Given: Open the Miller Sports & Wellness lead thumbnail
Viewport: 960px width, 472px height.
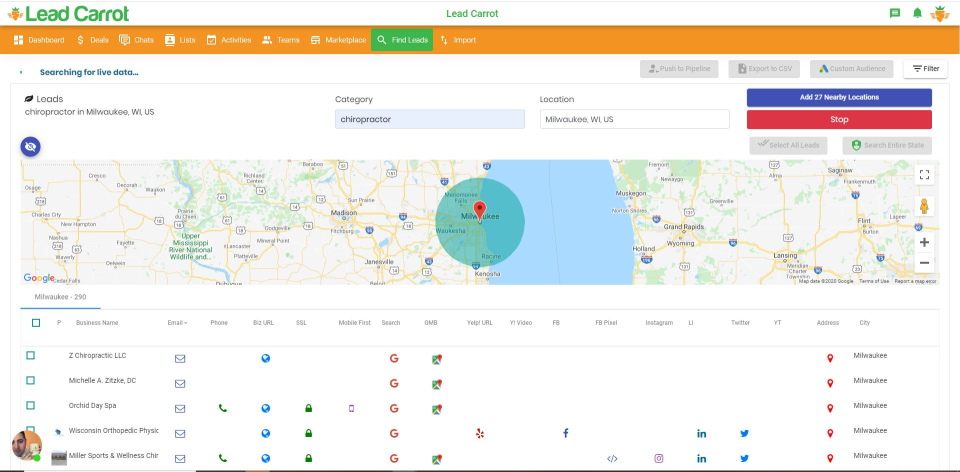Looking at the screenshot, I should 59,458.
